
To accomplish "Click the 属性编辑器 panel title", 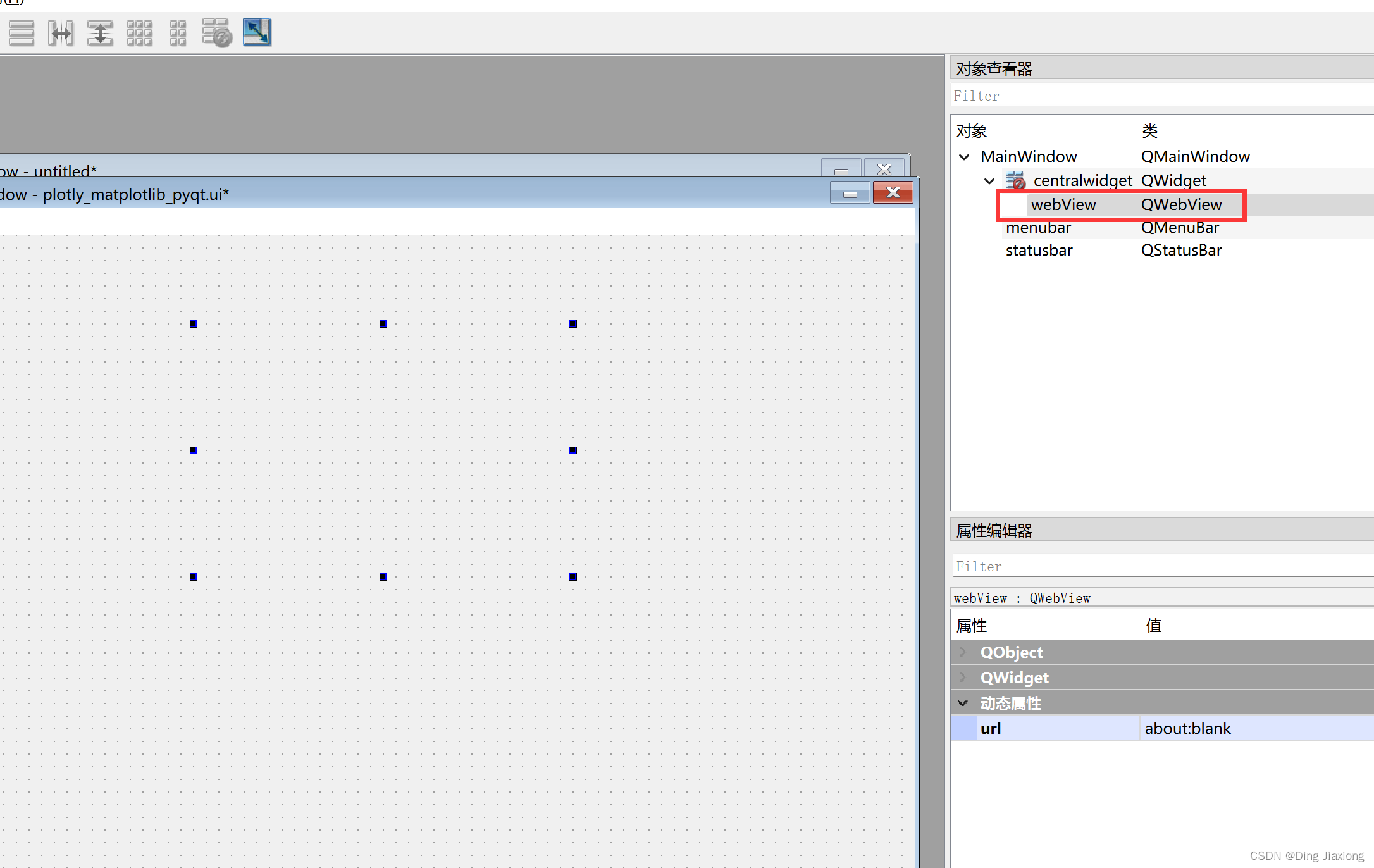I will click(994, 530).
